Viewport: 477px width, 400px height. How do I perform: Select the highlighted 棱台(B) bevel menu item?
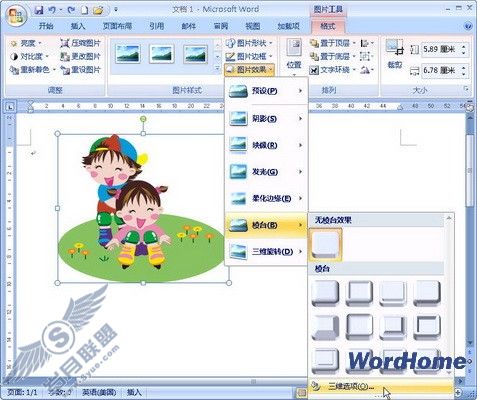266,225
